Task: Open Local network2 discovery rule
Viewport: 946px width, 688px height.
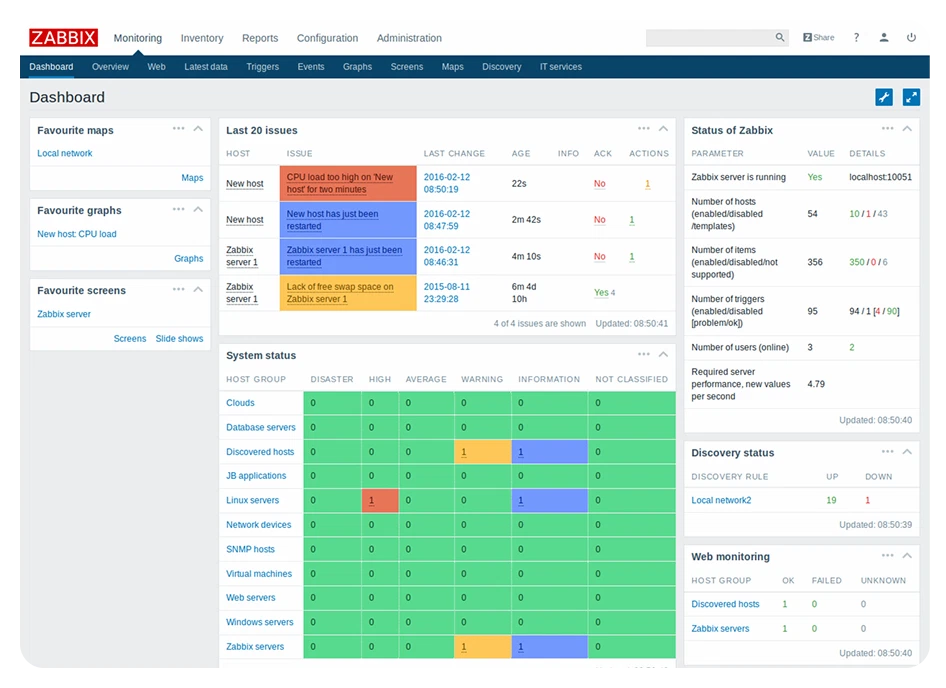Action: (x=721, y=500)
